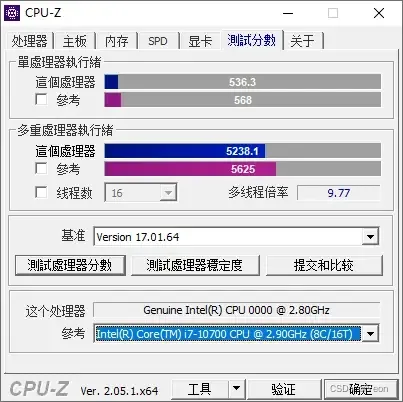Enable multi thread 參考 checkbox
403x402 pixels.
[x=41, y=168]
